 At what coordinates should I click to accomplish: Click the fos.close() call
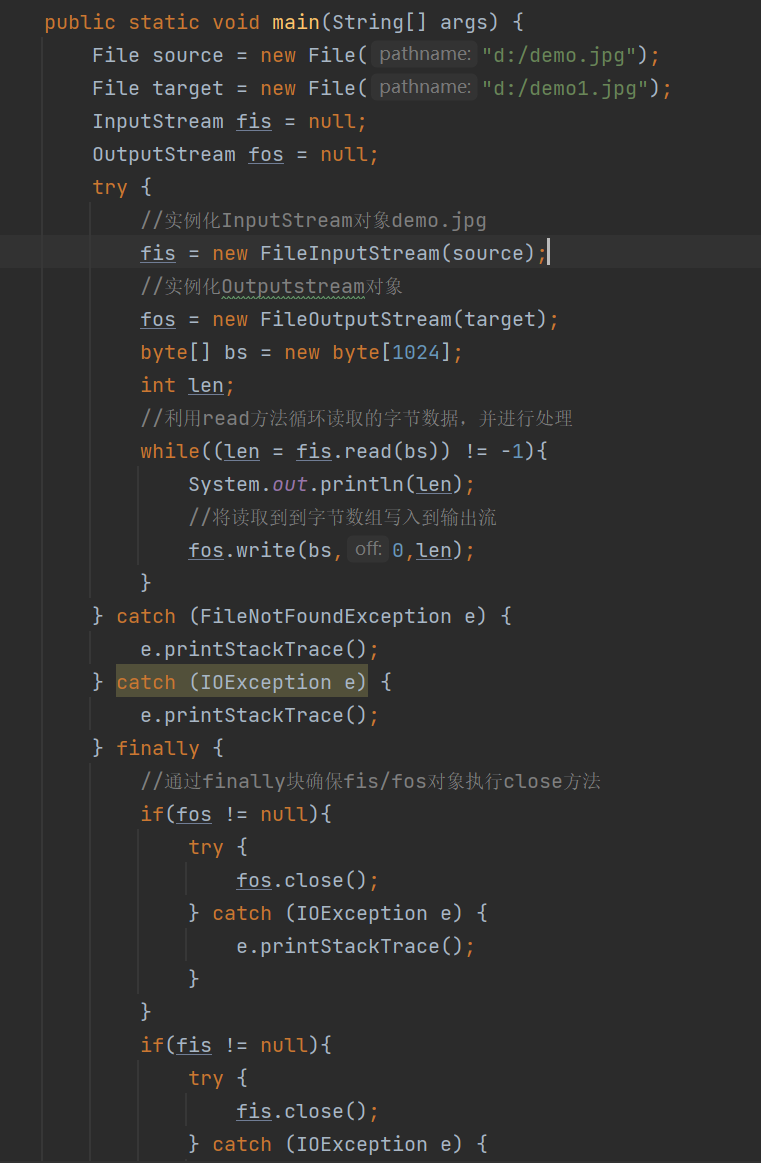(x=307, y=880)
